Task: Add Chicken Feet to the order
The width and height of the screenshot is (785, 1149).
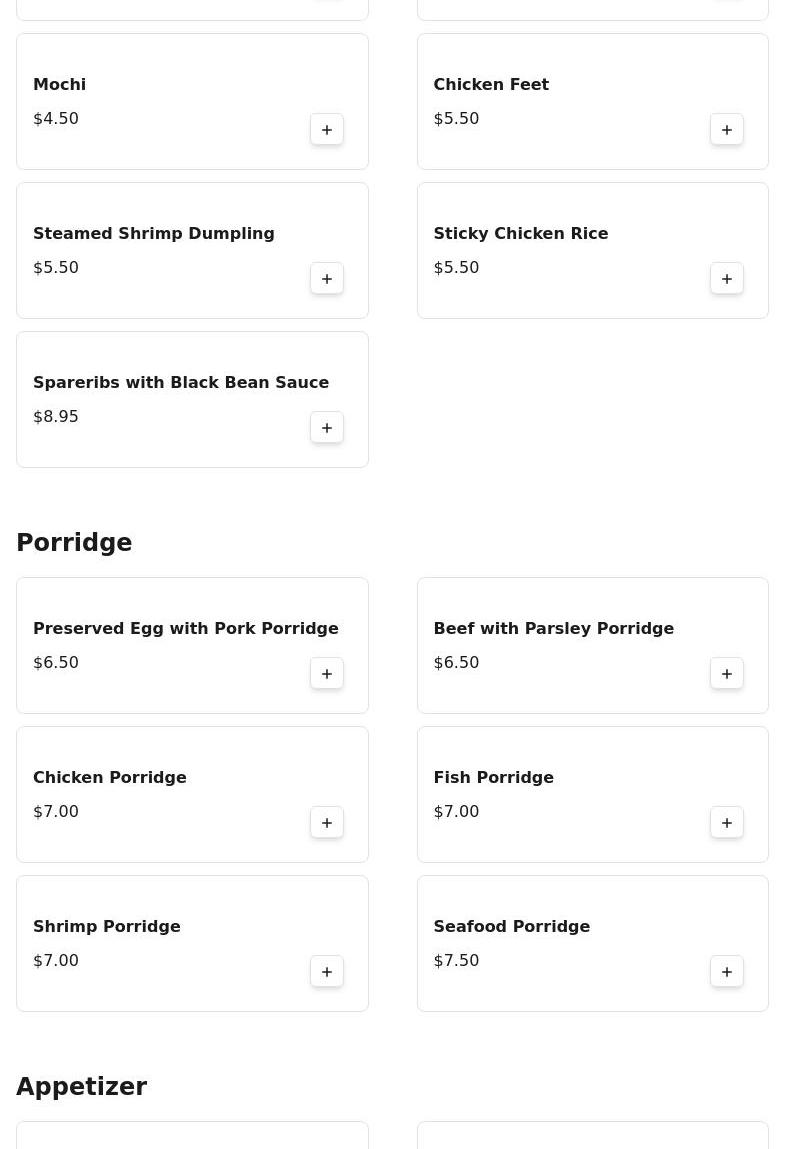Action: (727, 130)
